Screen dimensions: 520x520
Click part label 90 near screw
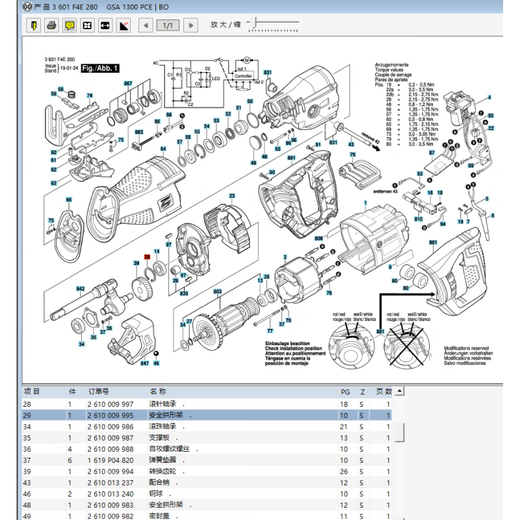point(272,172)
